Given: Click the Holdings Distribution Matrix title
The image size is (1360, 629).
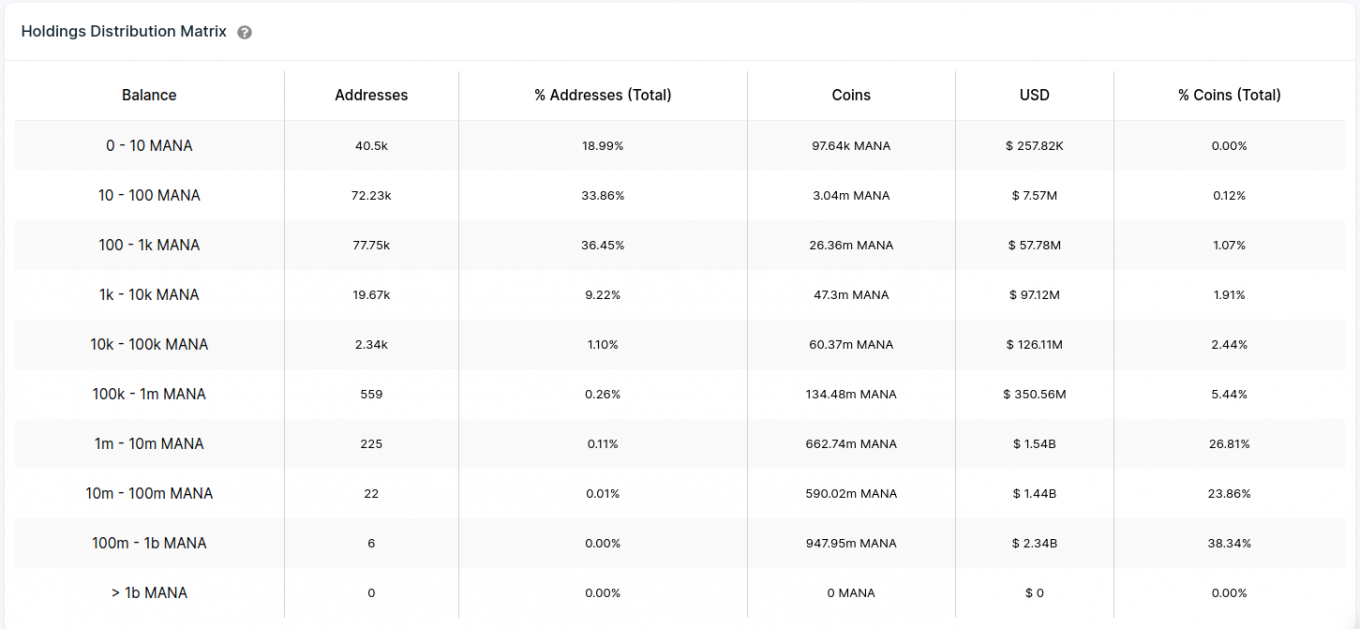Looking at the screenshot, I should pyautogui.click(x=125, y=31).
